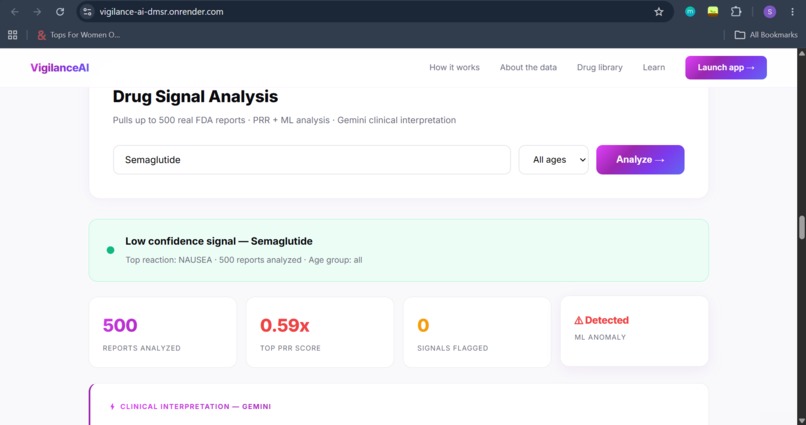Click the 'Low confidence signal — Semaglutide' heading
This screenshot has width=806, height=425.
pyautogui.click(x=219, y=241)
